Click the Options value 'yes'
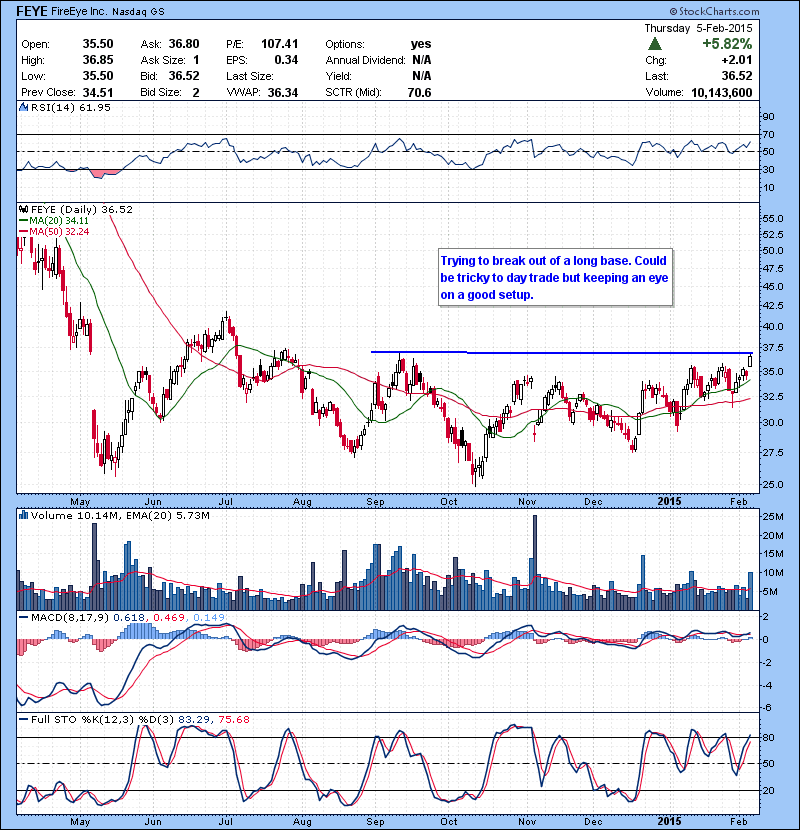800x830 pixels. (x=421, y=44)
